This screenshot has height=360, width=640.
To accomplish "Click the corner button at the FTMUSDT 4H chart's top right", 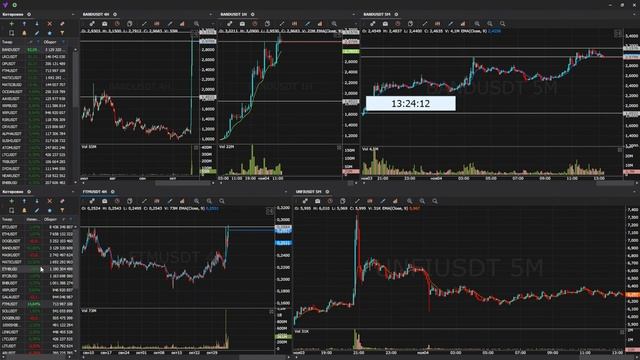I will pyautogui.click(x=270, y=211).
